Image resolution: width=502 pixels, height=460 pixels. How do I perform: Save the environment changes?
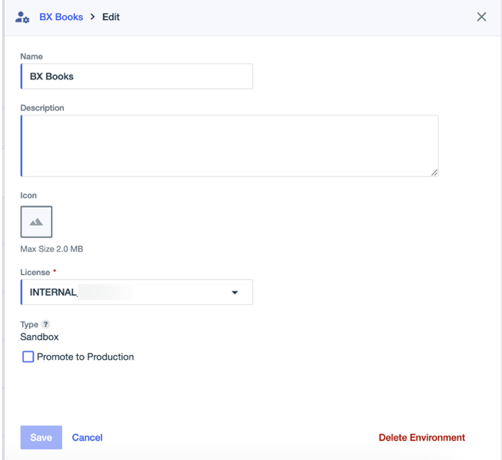click(41, 437)
